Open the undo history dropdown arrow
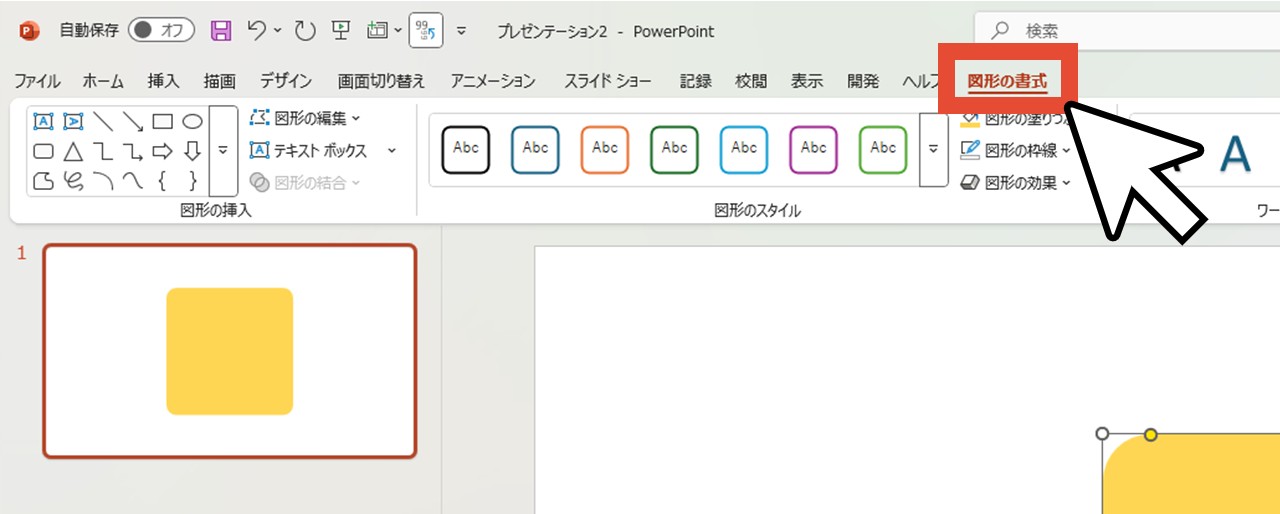 [x=278, y=31]
